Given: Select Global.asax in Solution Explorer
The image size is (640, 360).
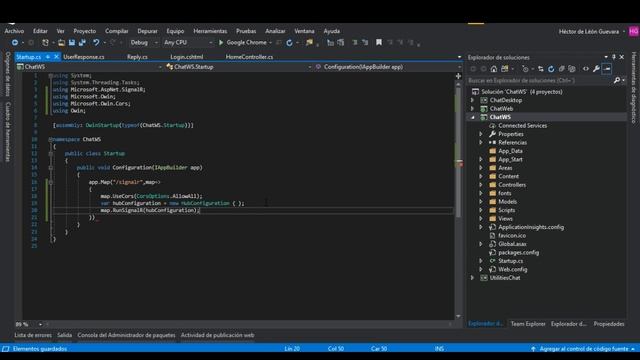Looking at the screenshot, I should click(x=512, y=244).
